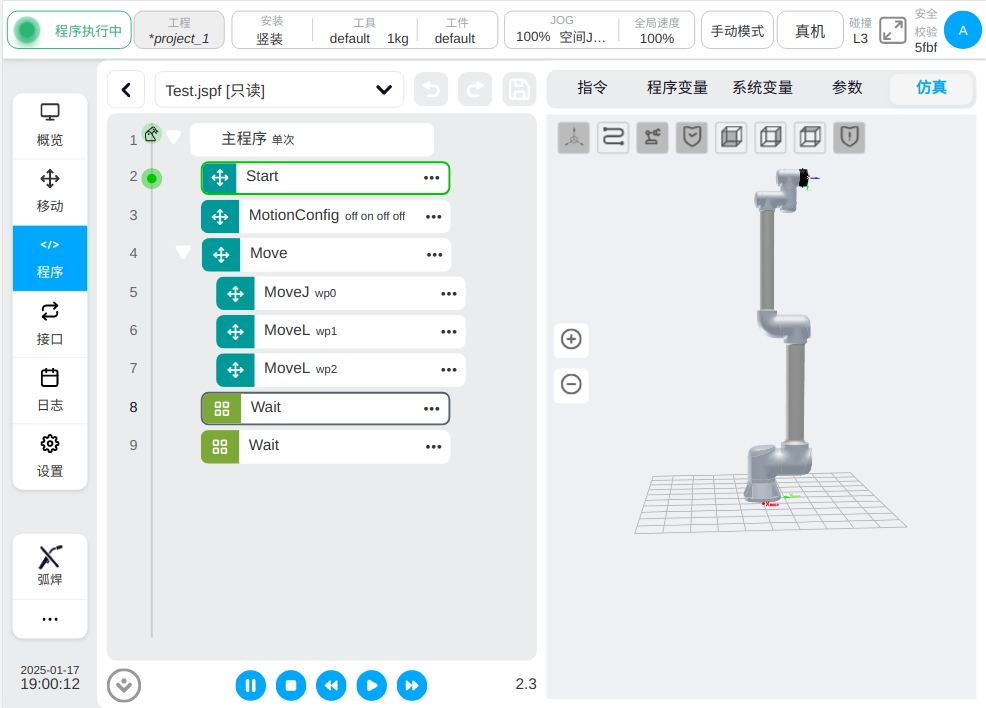Toggle the robot arm model display icon
This screenshot has width=986, height=708.
(x=652, y=137)
